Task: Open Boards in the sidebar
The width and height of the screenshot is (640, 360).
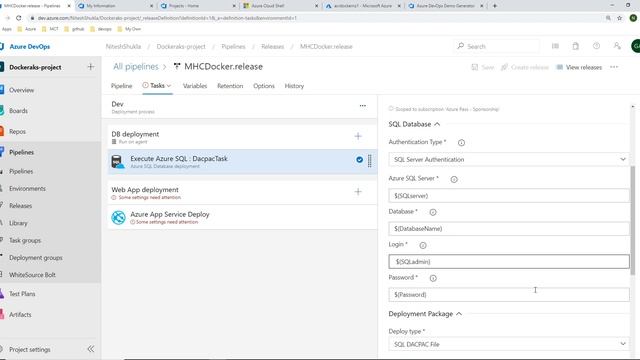Action: [x=18, y=111]
